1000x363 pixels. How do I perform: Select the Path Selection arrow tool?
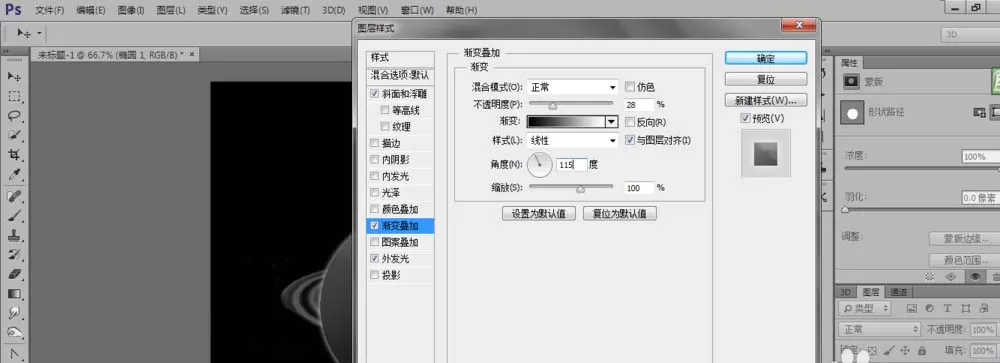[x=14, y=354]
